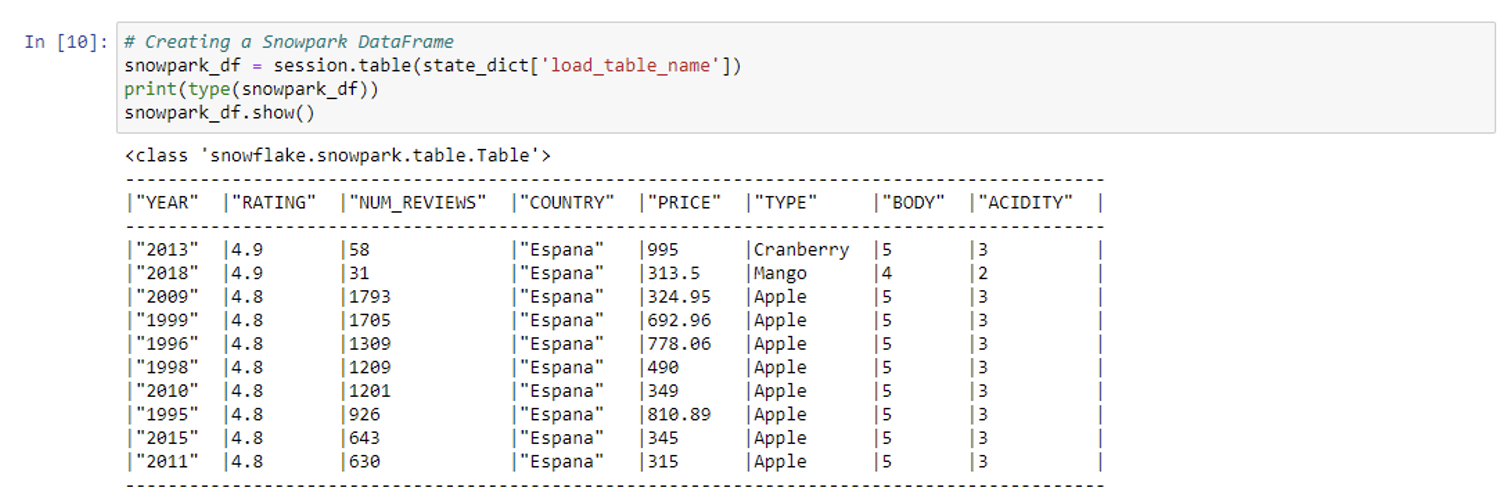The image size is (1504, 500).
Task: Click the Cranberry value in the TYPE column
Action: pos(801,249)
